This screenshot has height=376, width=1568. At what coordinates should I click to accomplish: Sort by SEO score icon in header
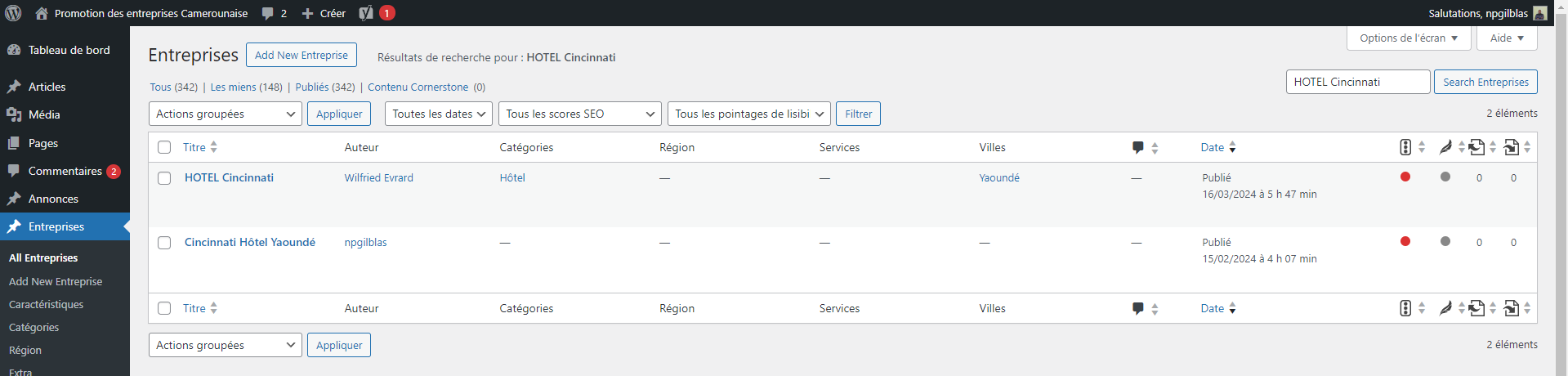coord(1413,147)
